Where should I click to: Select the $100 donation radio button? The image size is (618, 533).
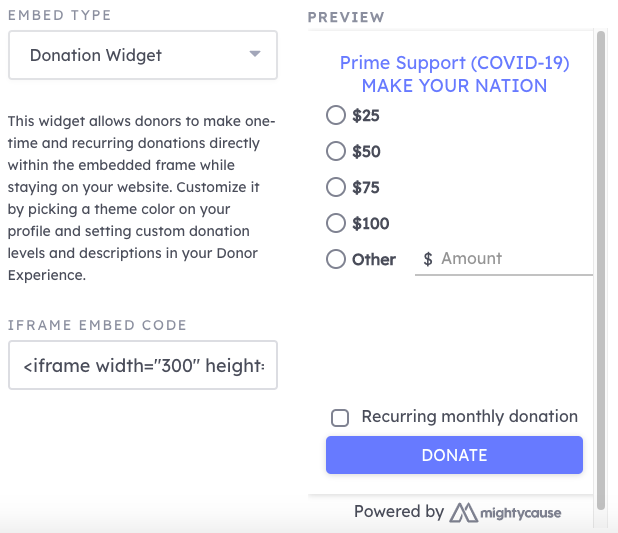336,223
